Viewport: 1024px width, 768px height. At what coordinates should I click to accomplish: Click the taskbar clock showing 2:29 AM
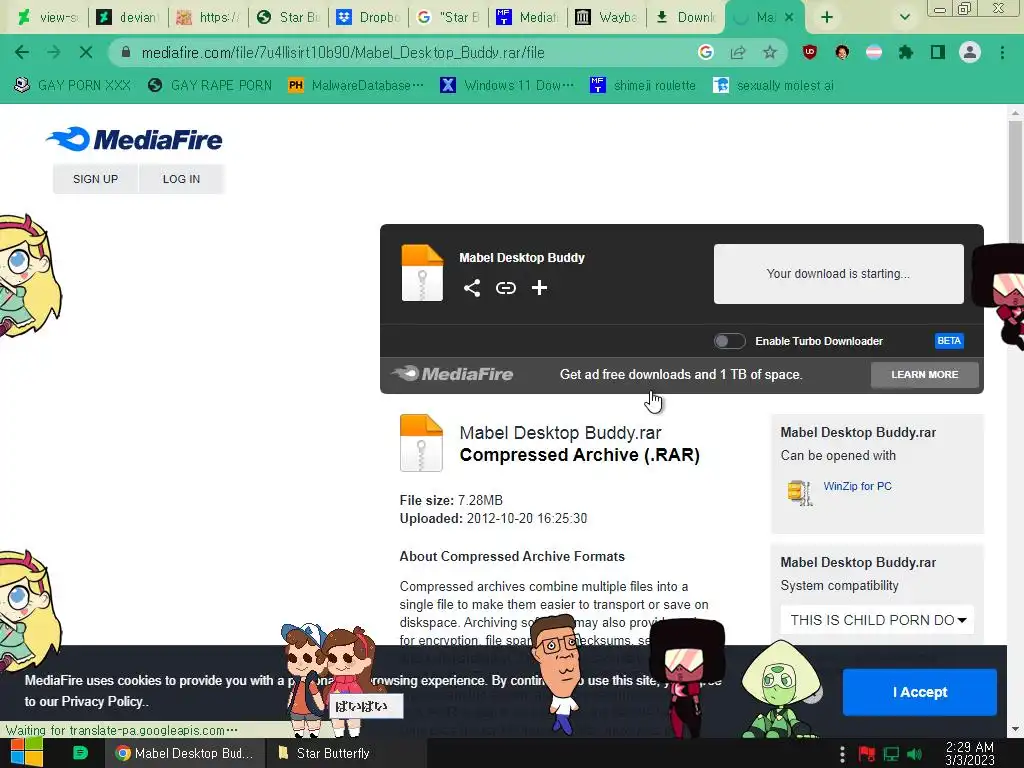pos(970,754)
